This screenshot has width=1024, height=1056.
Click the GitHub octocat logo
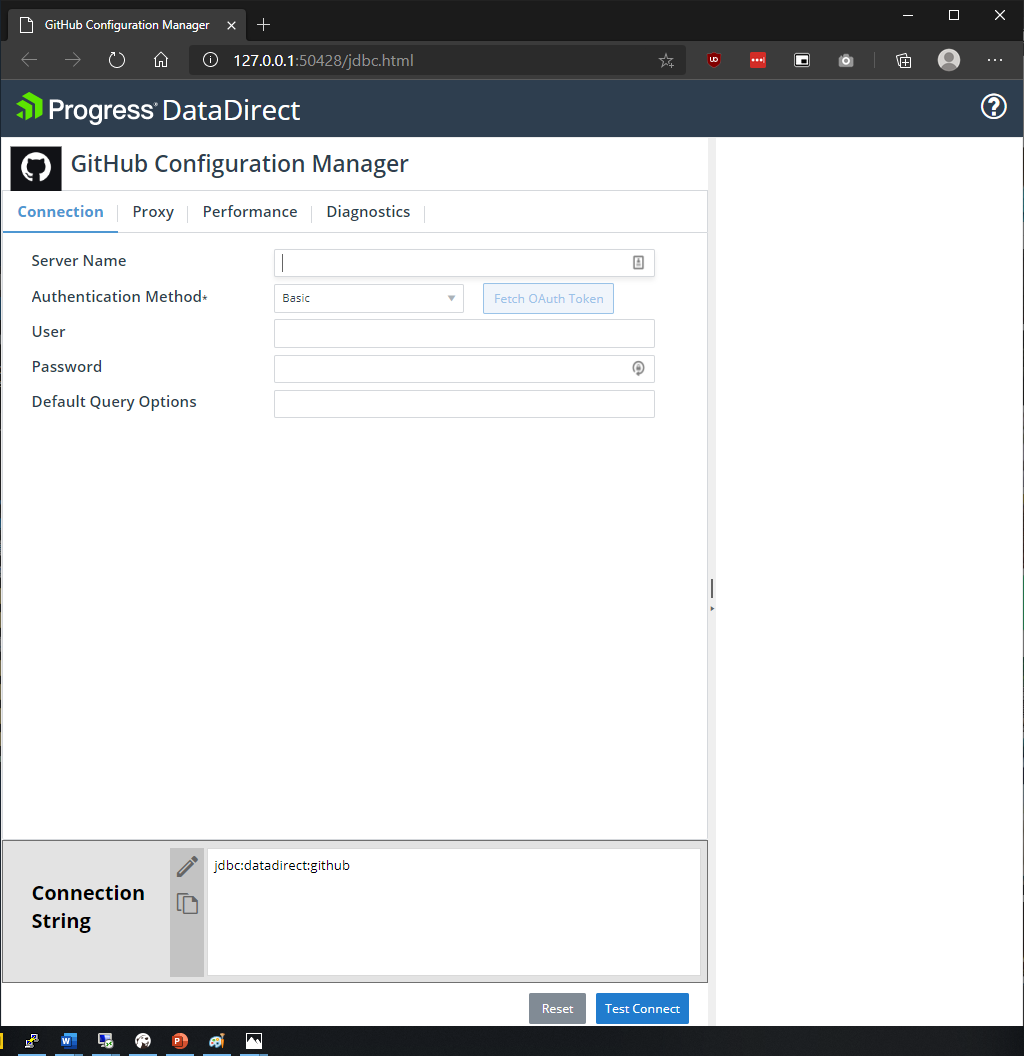36,168
